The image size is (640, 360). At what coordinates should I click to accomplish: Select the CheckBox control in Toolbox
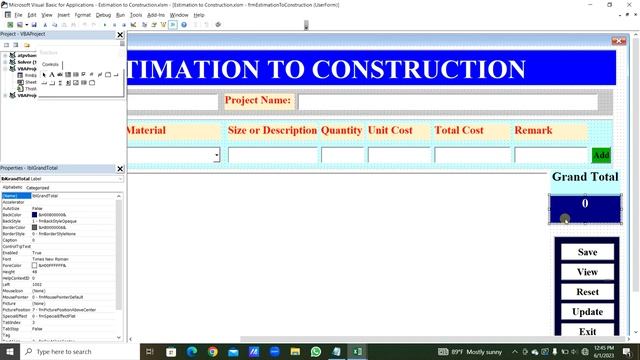(x=83, y=75)
